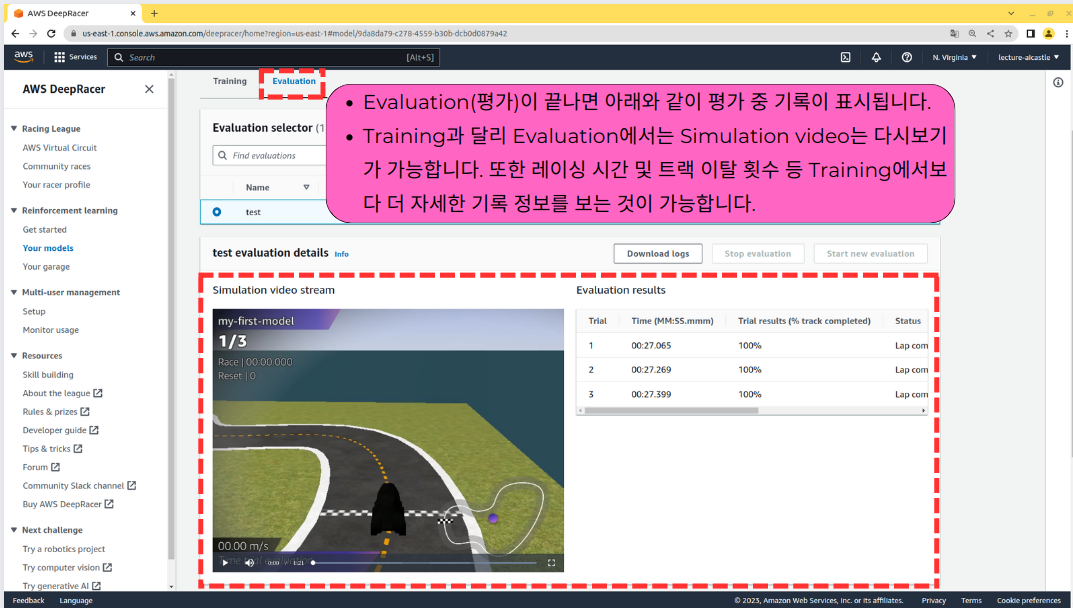Open lecture-alcastle account dropdown
Image resolution: width=1073 pixels, height=608 pixels.
pos(1029,58)
